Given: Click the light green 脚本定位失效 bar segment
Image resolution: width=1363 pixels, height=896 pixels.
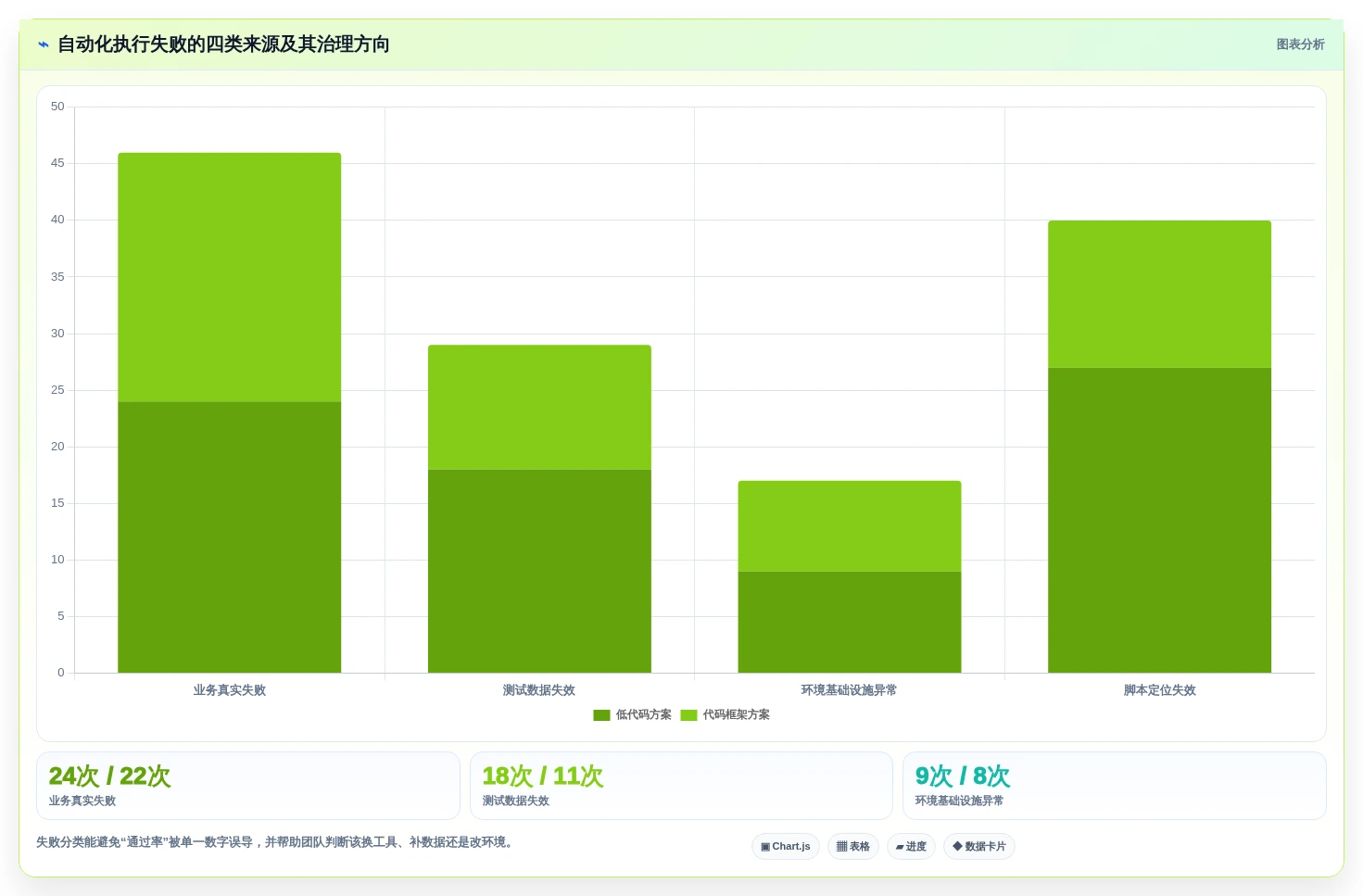Looking at the screenshot, I should point(1159,294).
